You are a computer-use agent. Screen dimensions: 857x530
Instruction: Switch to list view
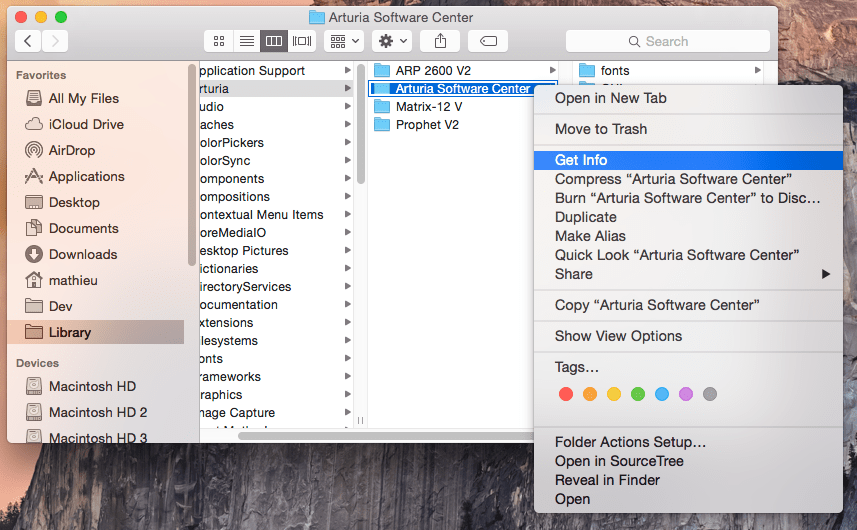pos(246,41)
